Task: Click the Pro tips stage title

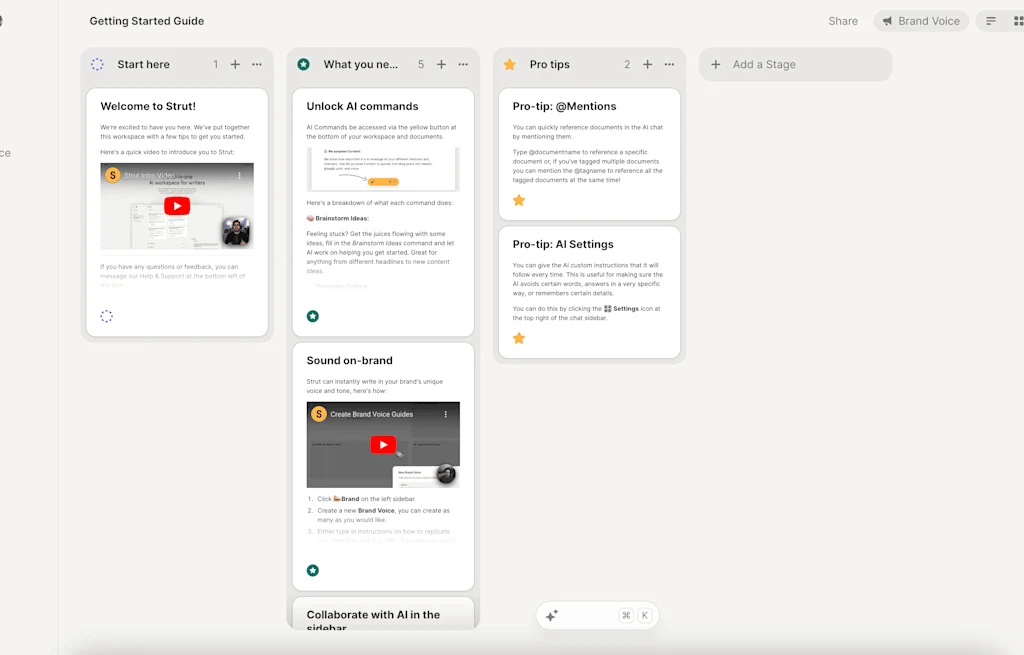Action: pos(550,64)
